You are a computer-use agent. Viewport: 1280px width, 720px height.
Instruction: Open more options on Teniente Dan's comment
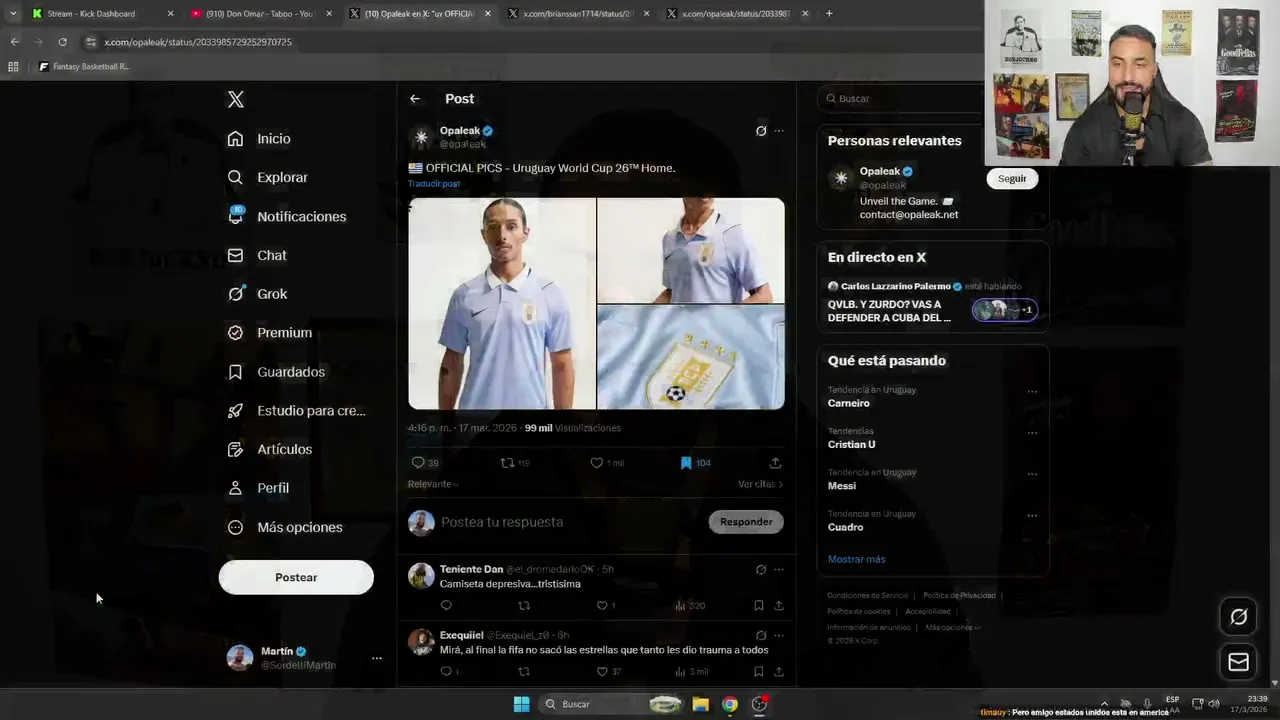[x=779, y=570]
